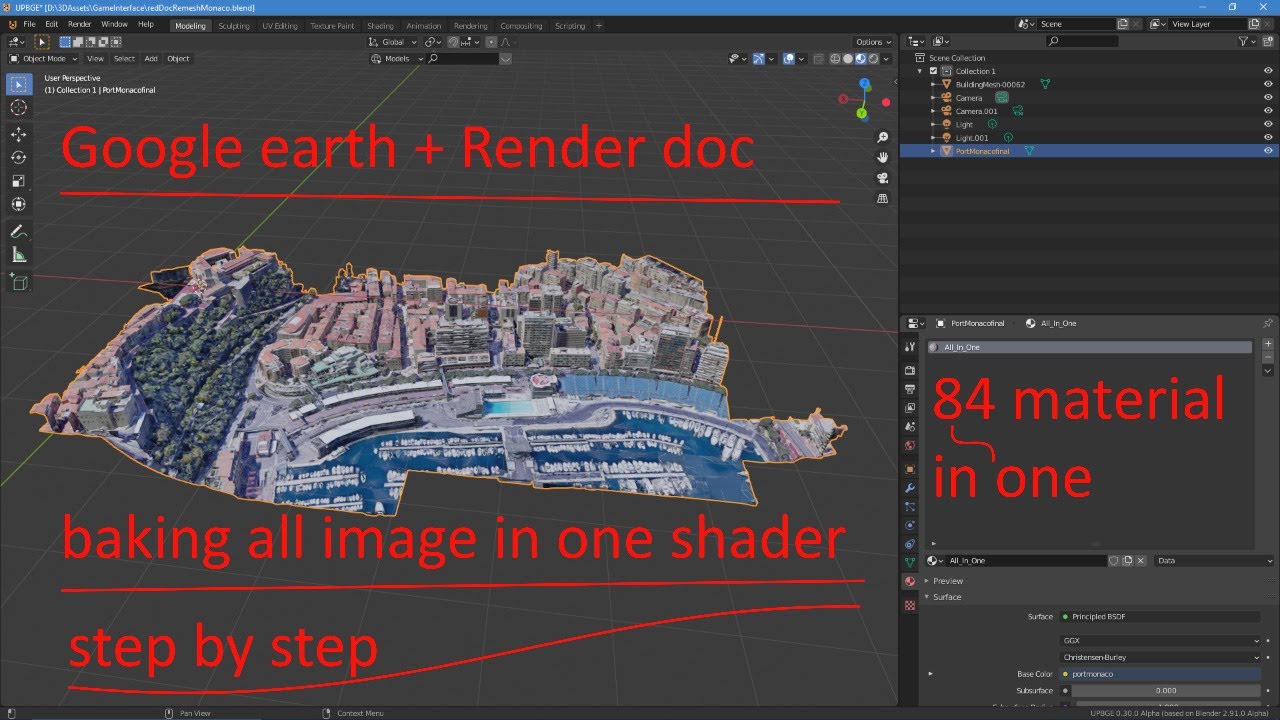The image size is (1280, 720).
Task: Add a new material slot
Action: click(1268, 344)
